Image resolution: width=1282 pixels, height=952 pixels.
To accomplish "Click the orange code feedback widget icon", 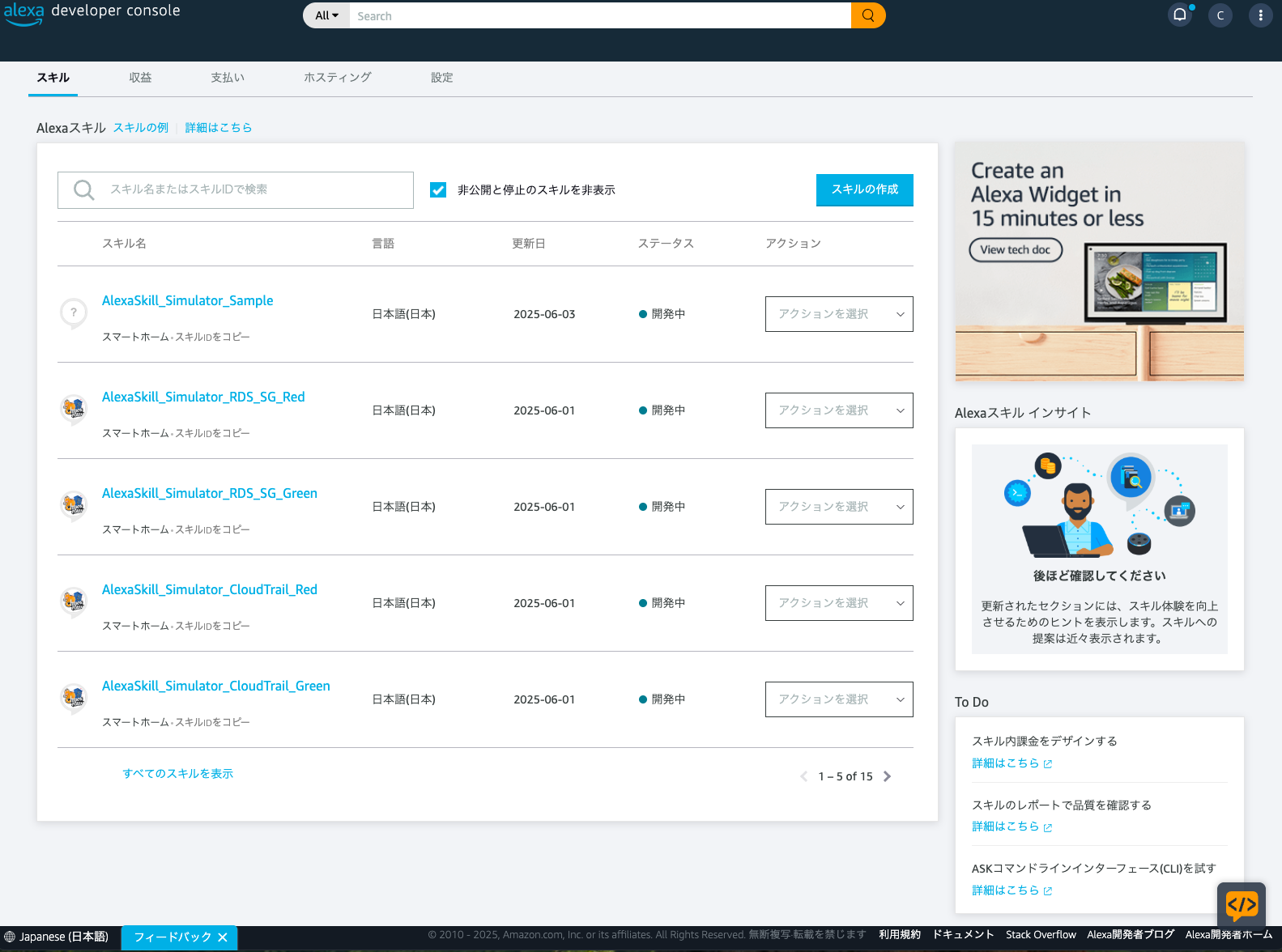I will tap(1241, 904).
